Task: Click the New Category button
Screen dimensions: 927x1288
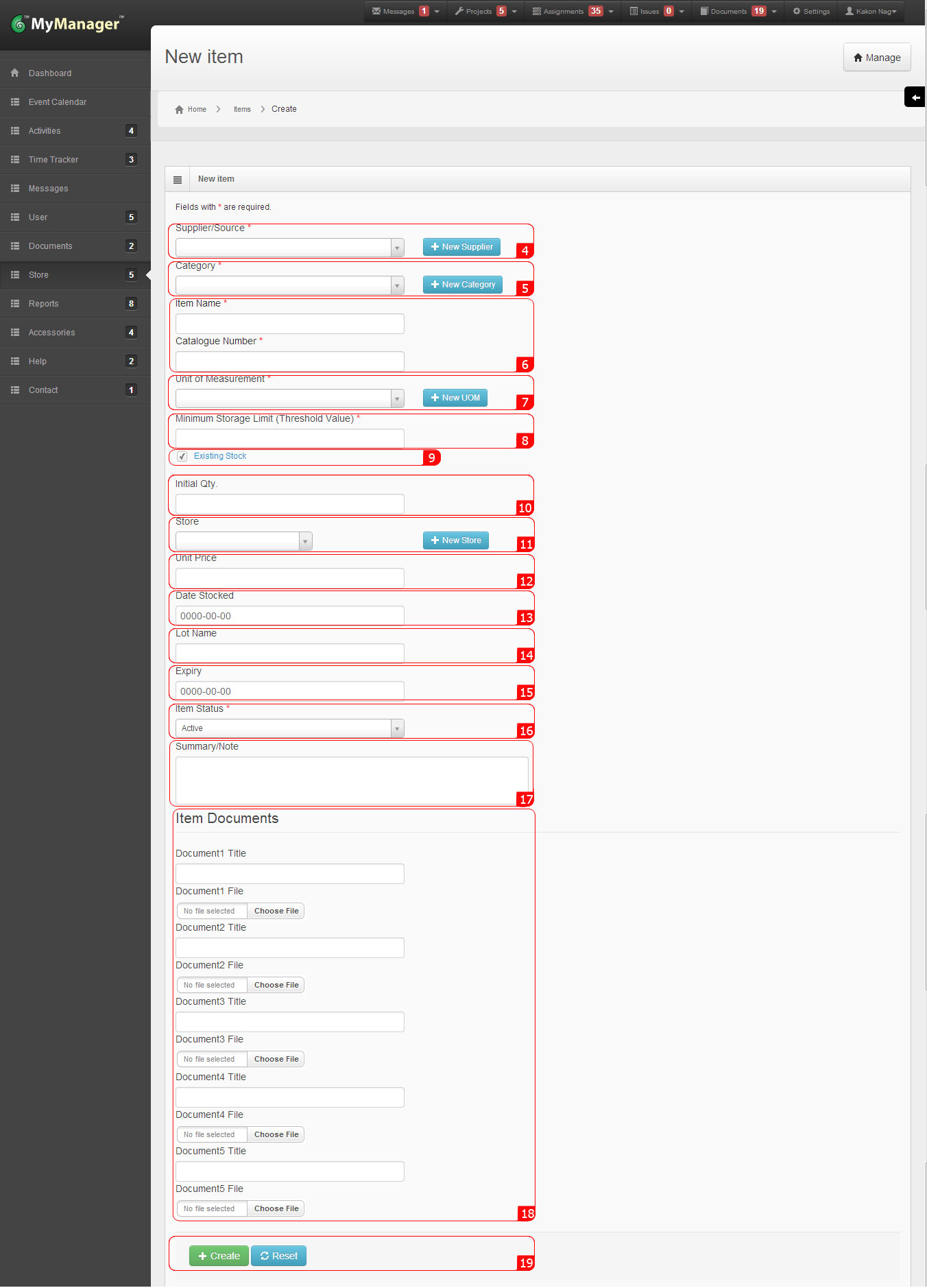Action: [x=463, y=285]
